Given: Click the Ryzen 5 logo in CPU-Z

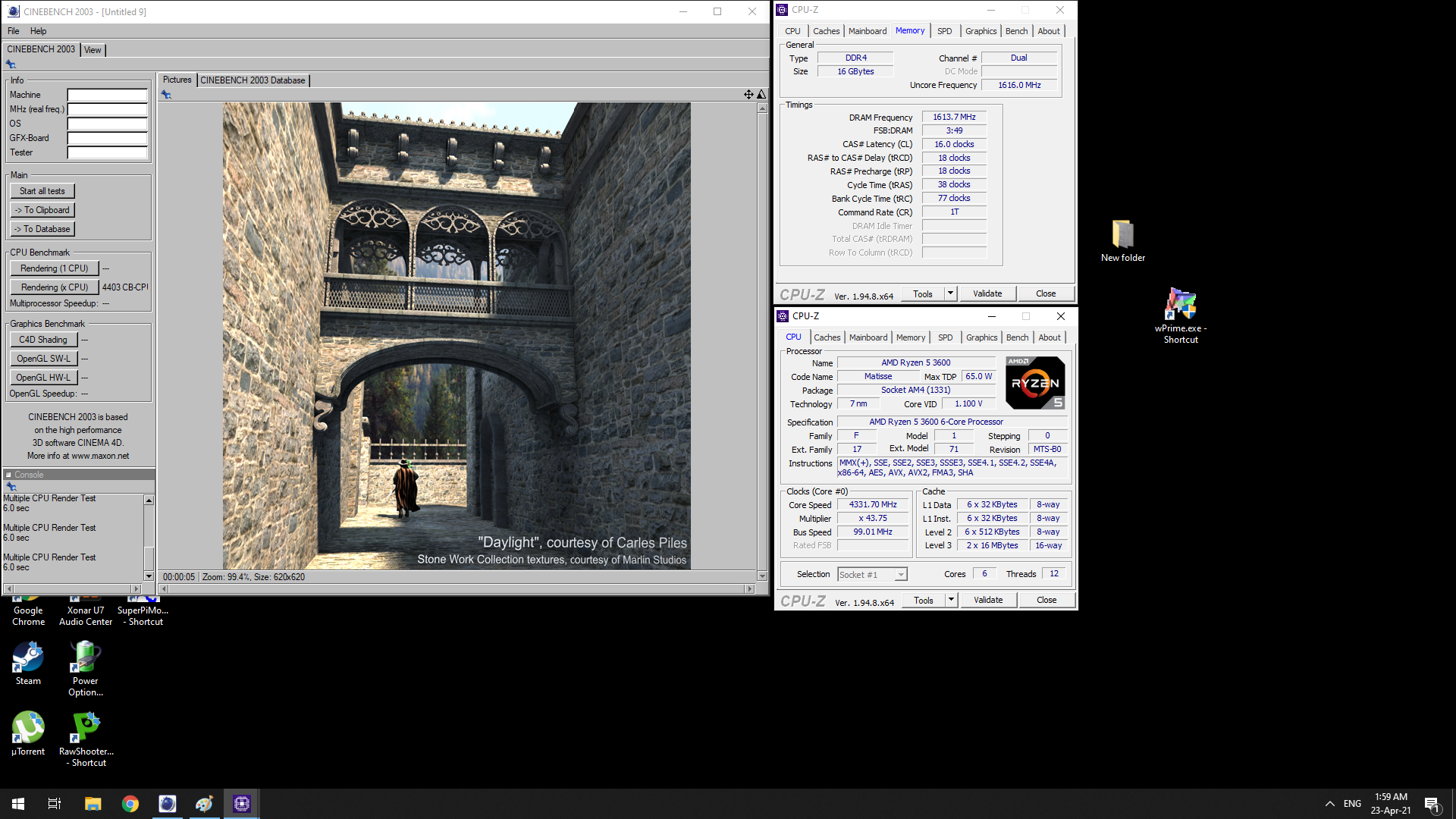Looking at the screenshot, I should pos(1035,383).
